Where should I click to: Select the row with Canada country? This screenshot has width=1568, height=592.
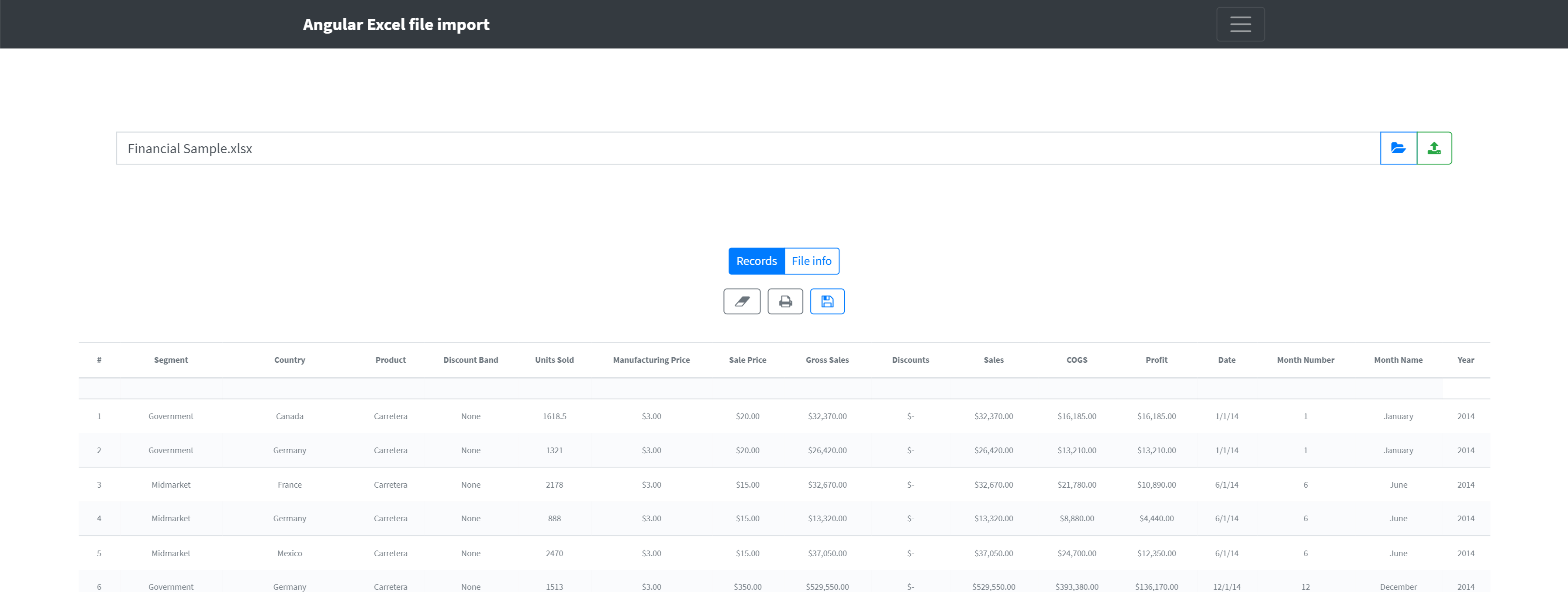pyautogui.click(x=289, y=416)
